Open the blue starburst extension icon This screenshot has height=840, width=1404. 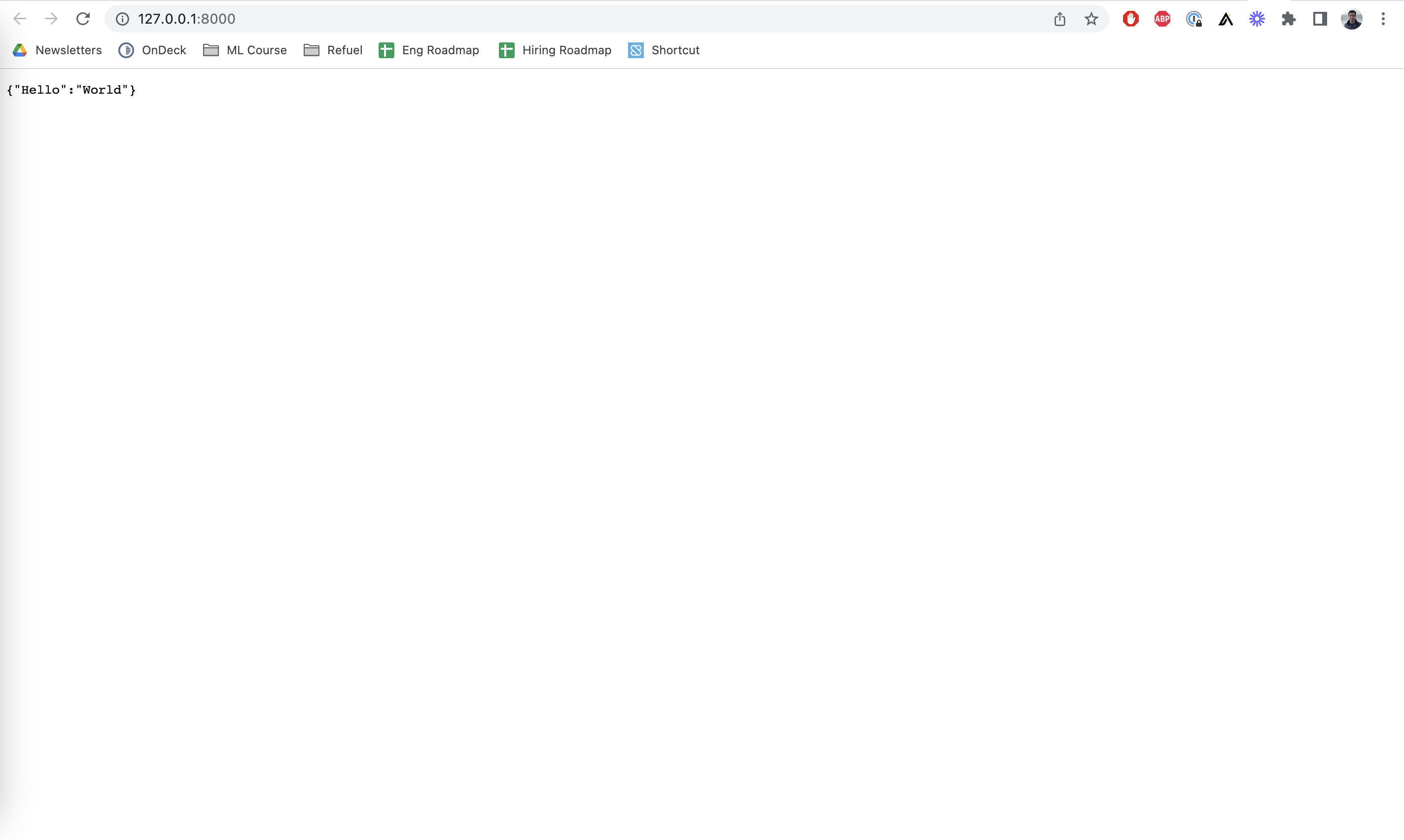pos(1257,19)
